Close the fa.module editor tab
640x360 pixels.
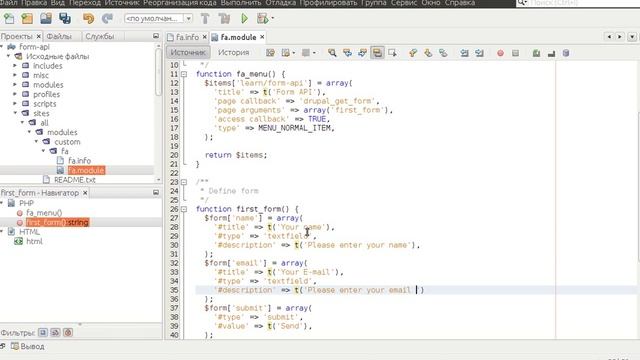click(x=262, y=37)
